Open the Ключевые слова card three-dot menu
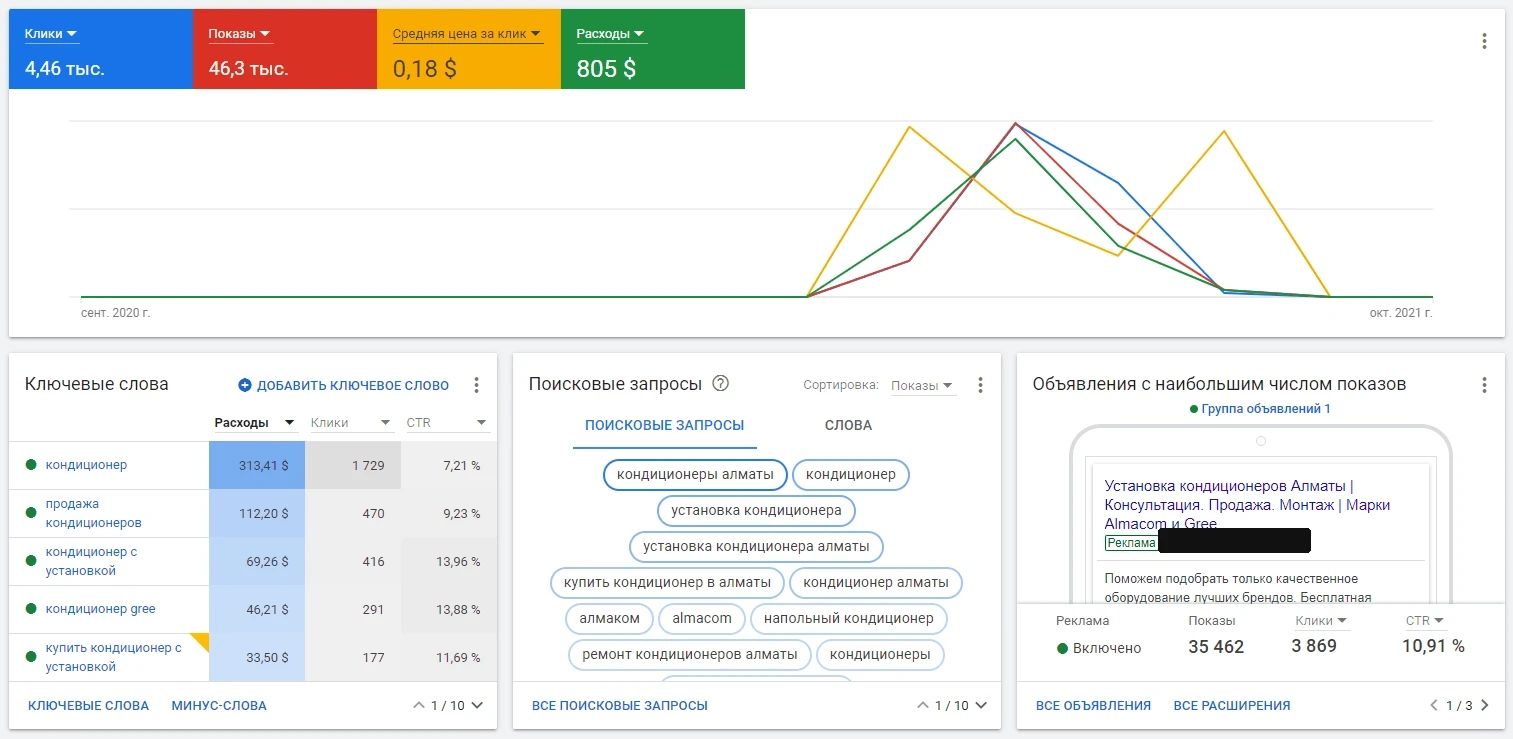Image resolution: width=1513 pixels, height=739 pixels. (x=477, y=385)
